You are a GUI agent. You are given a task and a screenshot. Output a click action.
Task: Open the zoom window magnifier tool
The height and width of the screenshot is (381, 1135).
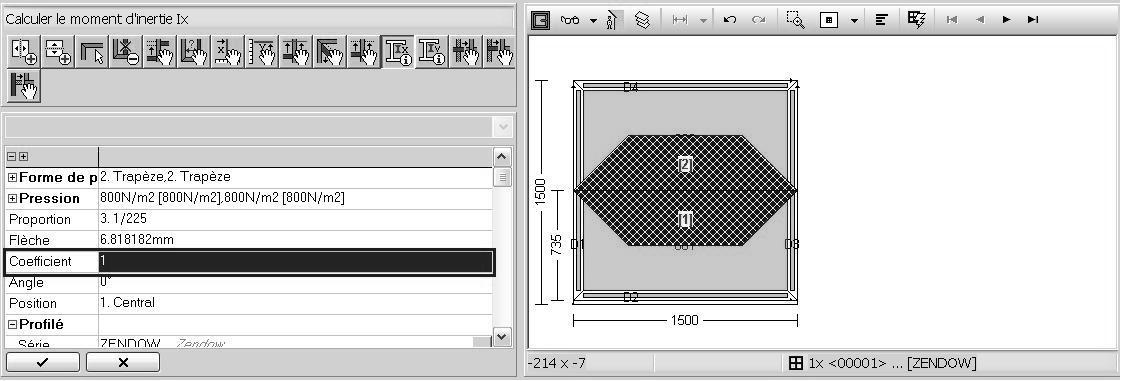click(x=796, y=20)
